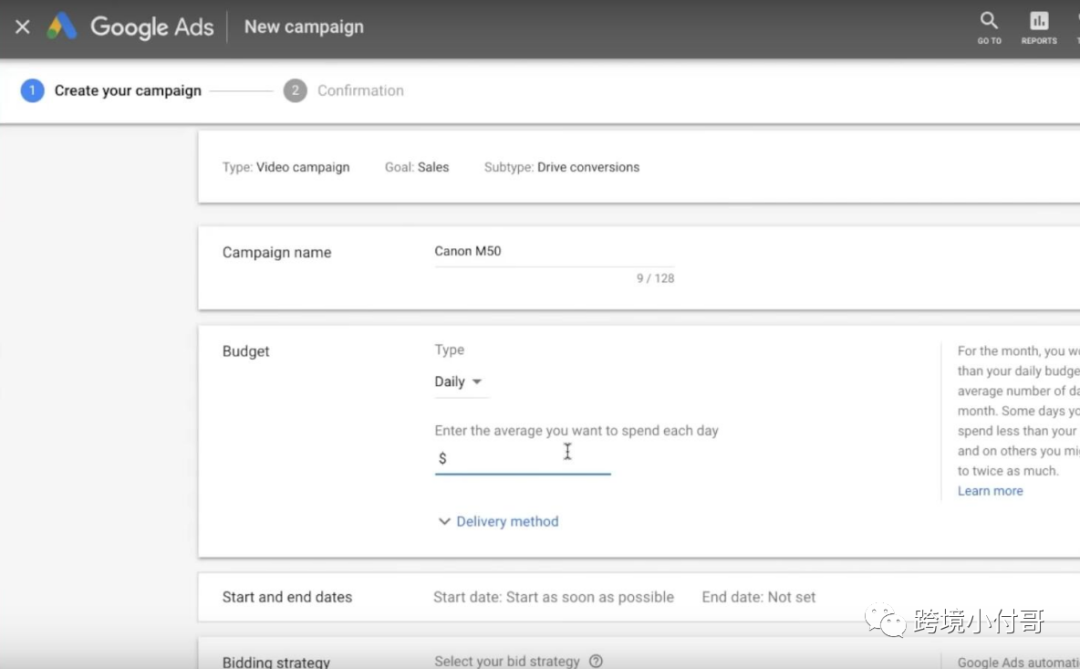Click step 2 Confirmation circle
The height and width of the screenshot is (669, 1080).
tap(295, 91)
